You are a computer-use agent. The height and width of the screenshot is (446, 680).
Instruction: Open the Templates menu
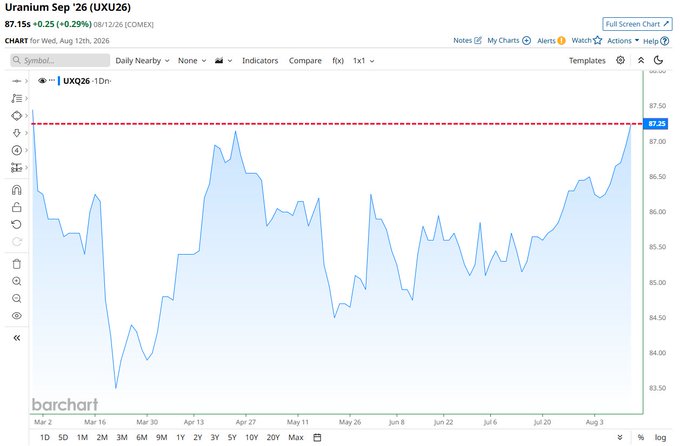pyautogui.click(x=587, y=61)
